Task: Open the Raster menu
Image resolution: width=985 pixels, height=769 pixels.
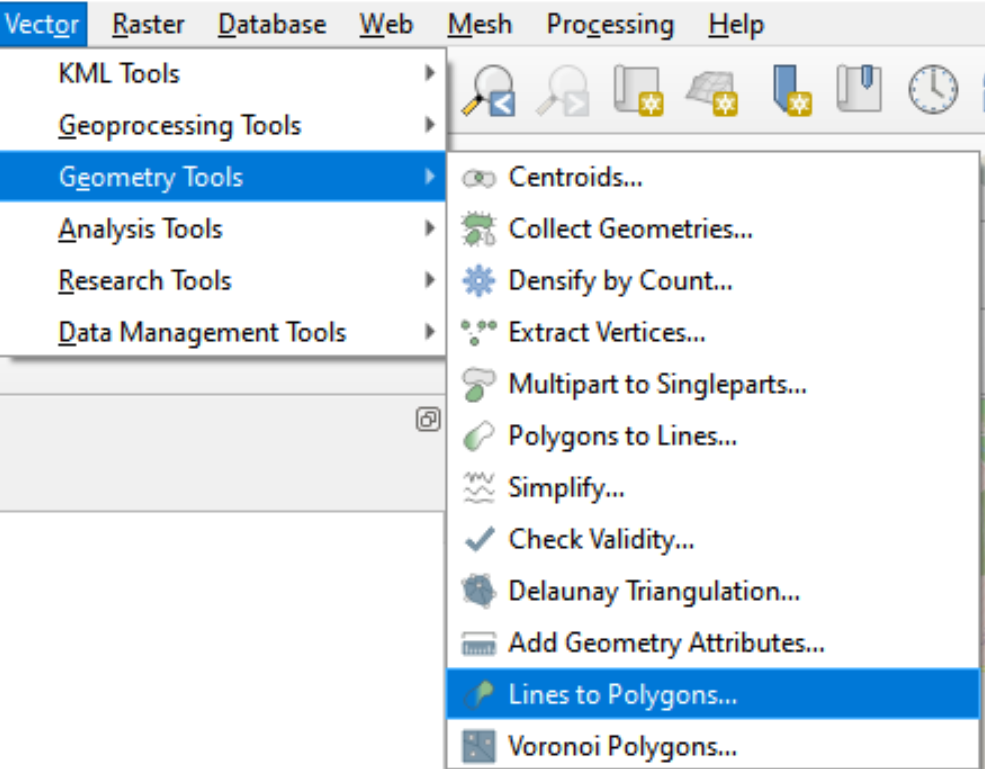Action: (148, 24)
